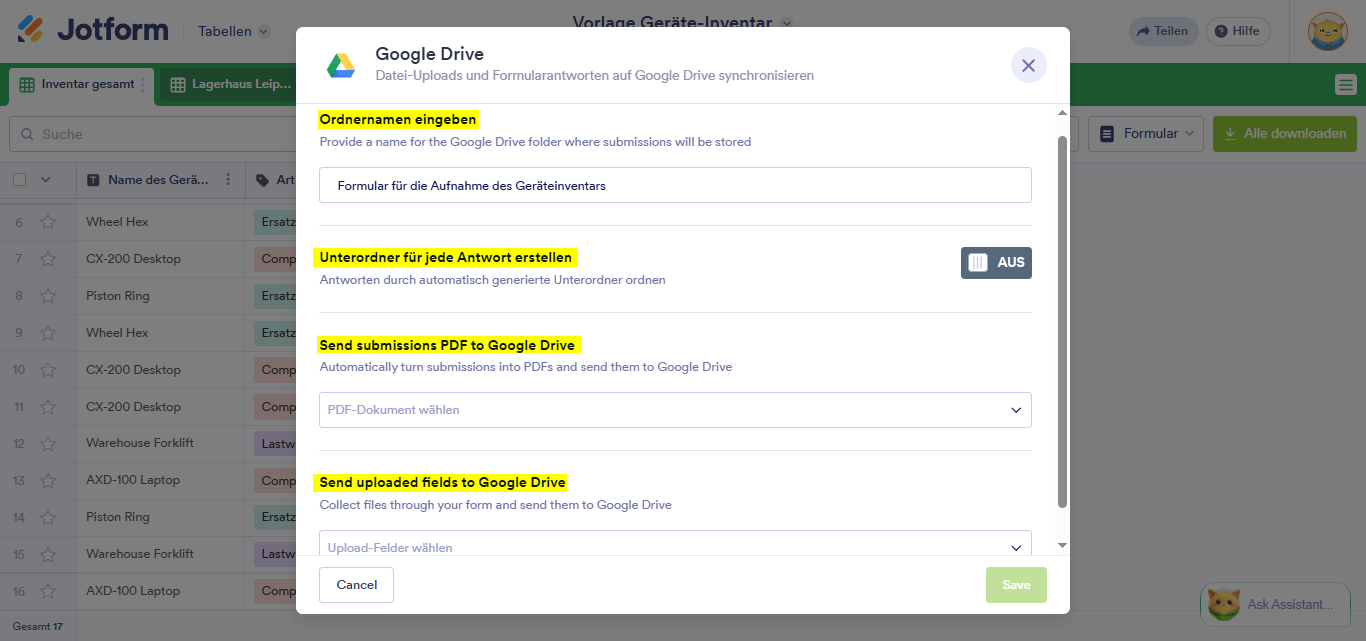Viewport: 1366px width, 641px height.
Task: Open the hamburger menu icon at right
Action: pos(1345,85)
